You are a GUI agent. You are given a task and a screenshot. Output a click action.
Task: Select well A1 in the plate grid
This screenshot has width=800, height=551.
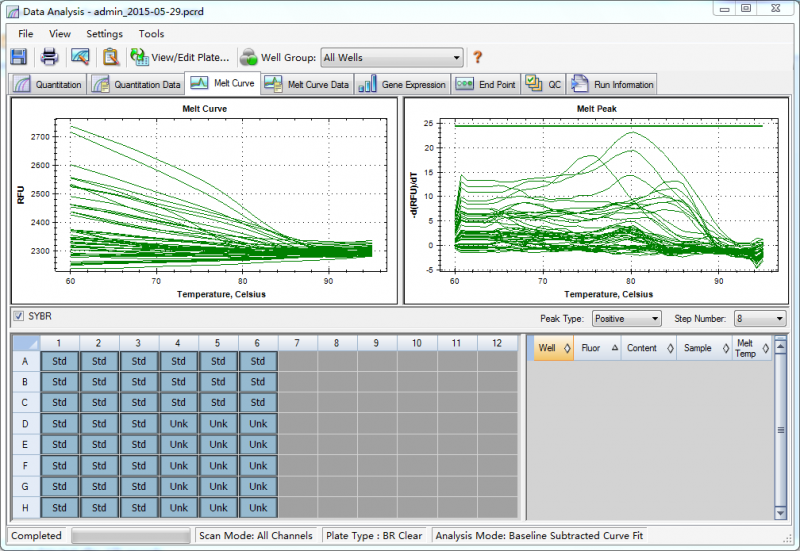[x=60, y=360]
